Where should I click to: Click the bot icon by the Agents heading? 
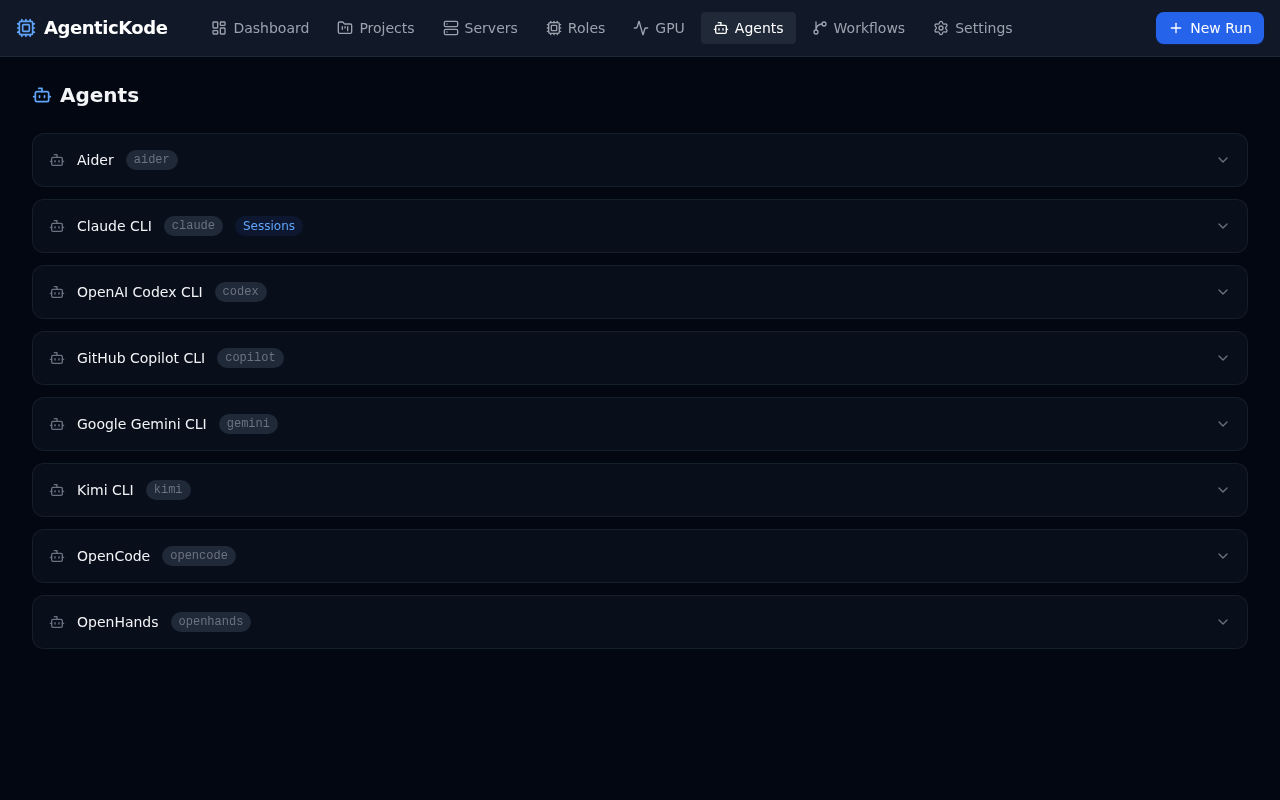42,95
